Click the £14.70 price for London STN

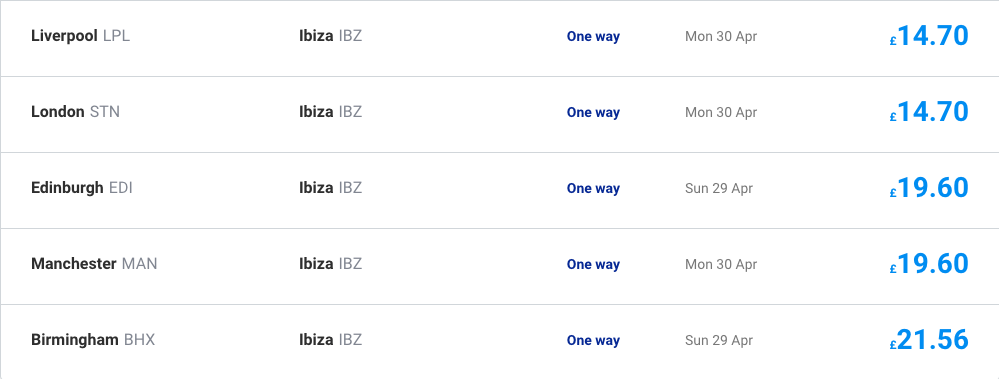pyautogui.click(x=929, y=112)
